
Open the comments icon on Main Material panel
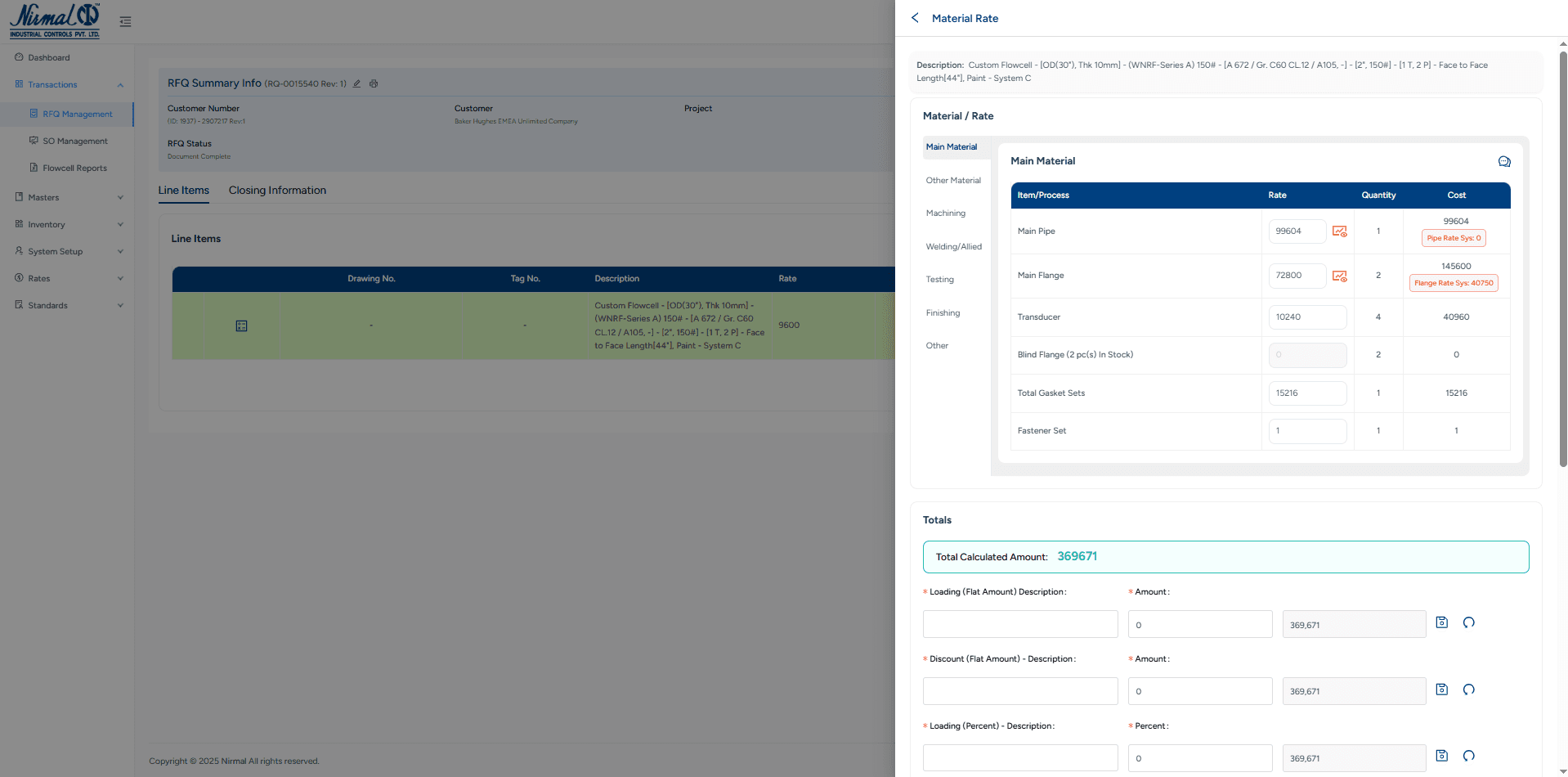point(1504,161)
